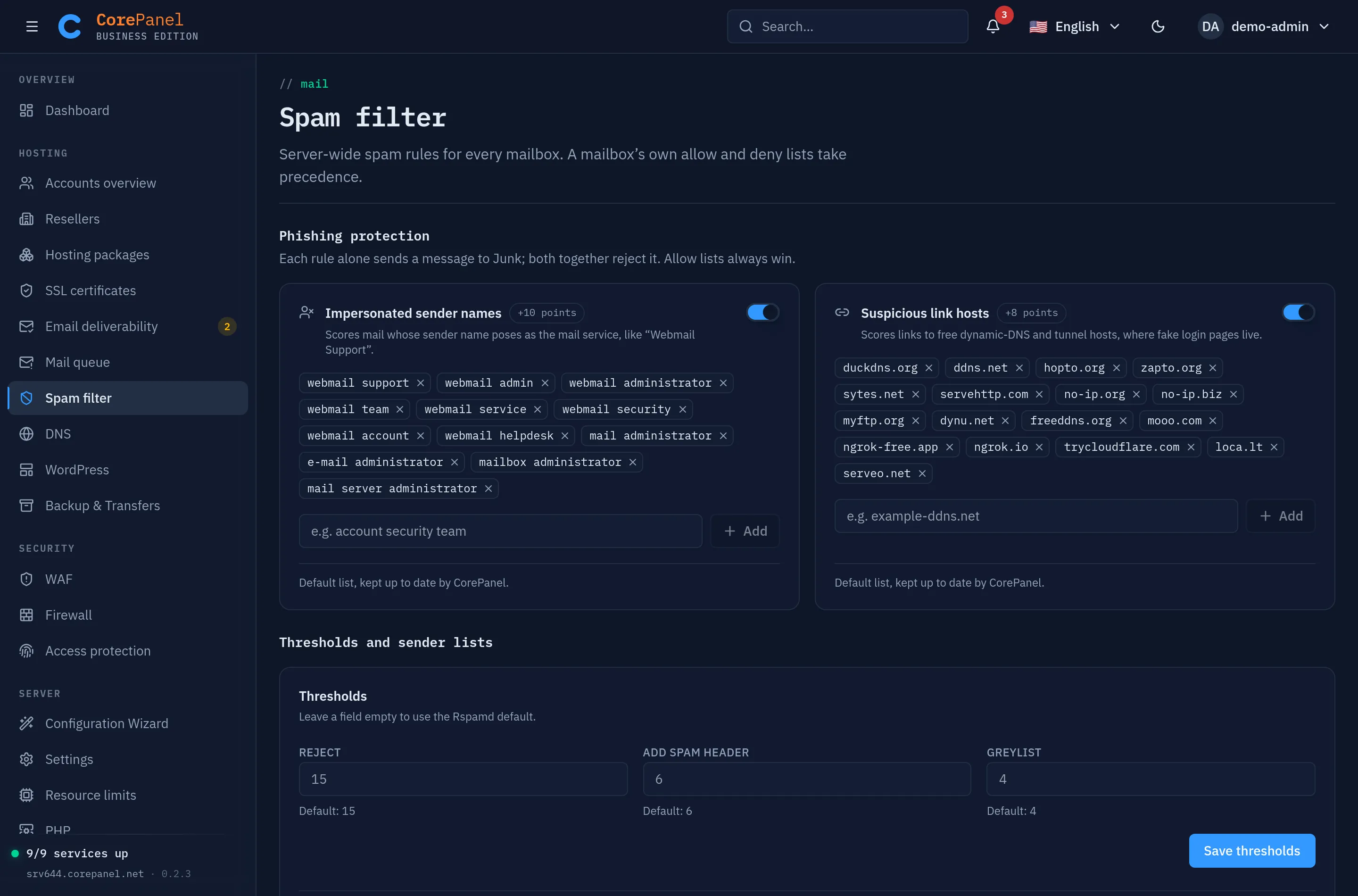Click the CorePanel logo
The height and width of the screenshot is (896, 1358).
click(128, 26)
